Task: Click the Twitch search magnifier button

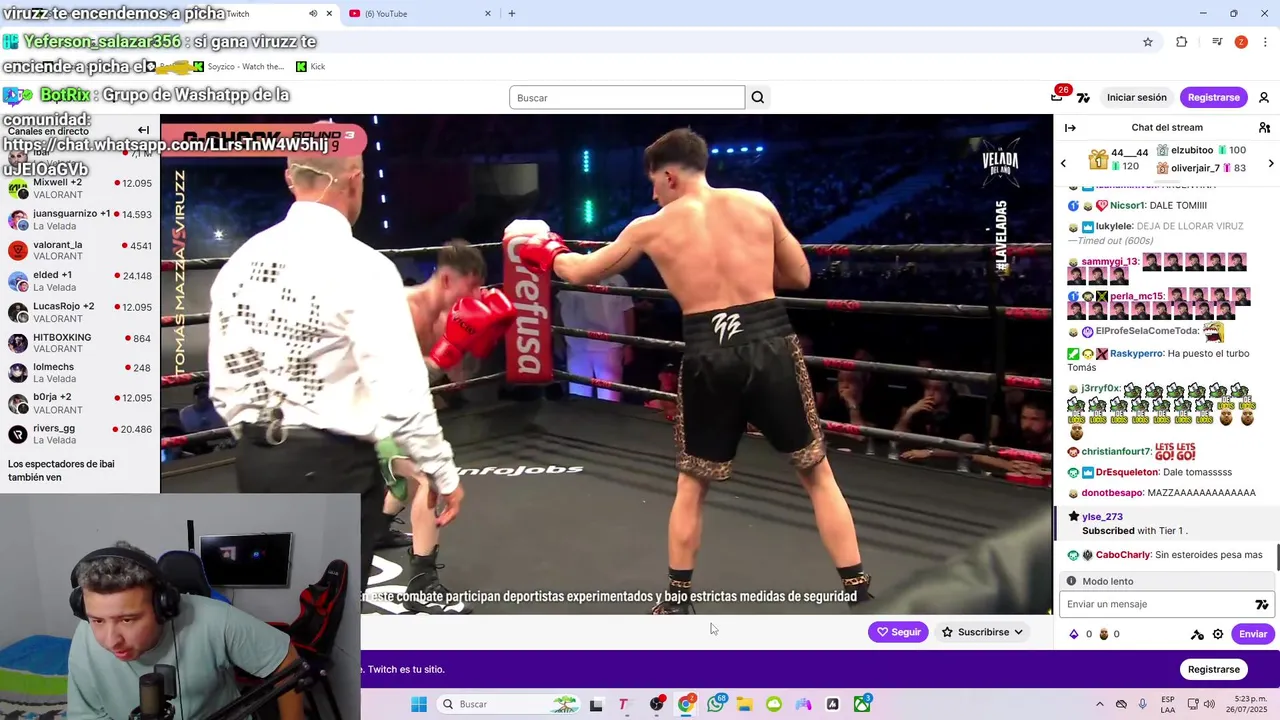Action: coord(758,97)
